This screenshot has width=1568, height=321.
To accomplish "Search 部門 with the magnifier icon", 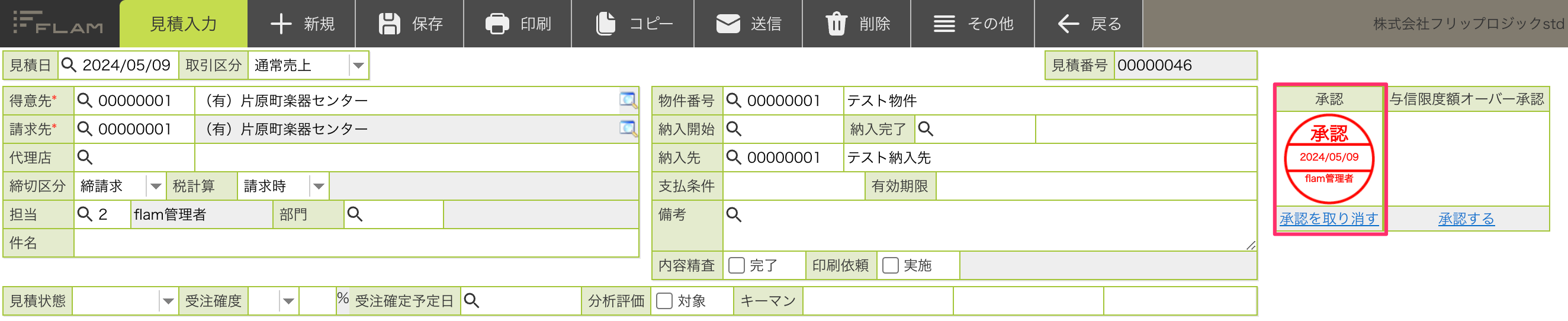I will [x=354, y=214].
